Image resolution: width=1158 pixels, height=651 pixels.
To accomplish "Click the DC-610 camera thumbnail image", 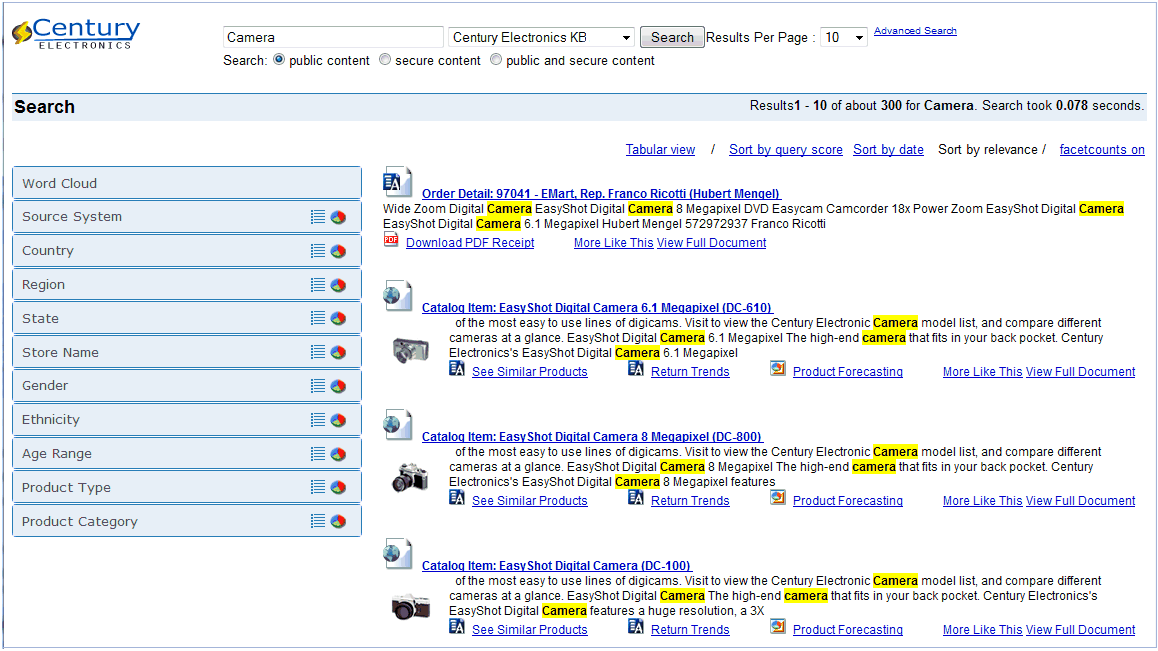I will (x=411, y=350).
